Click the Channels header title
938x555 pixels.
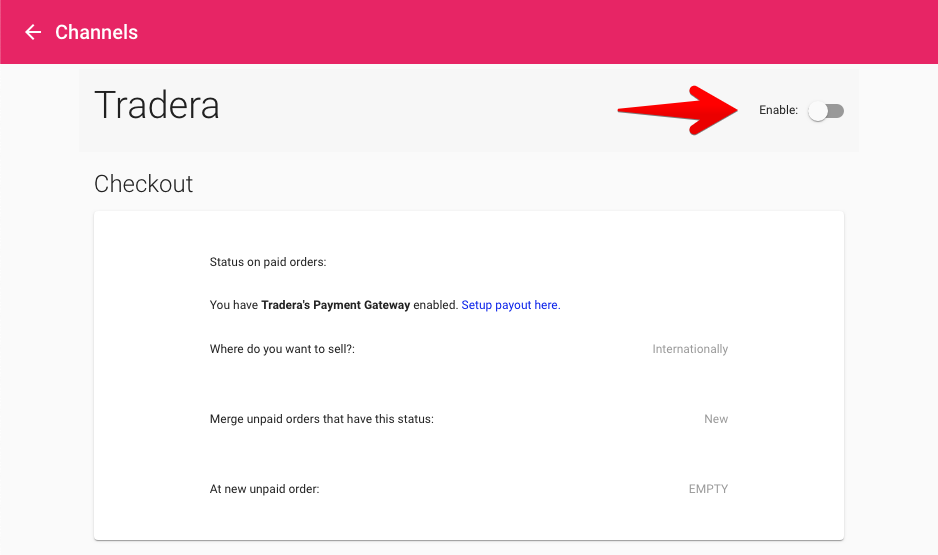click(96, 32)
